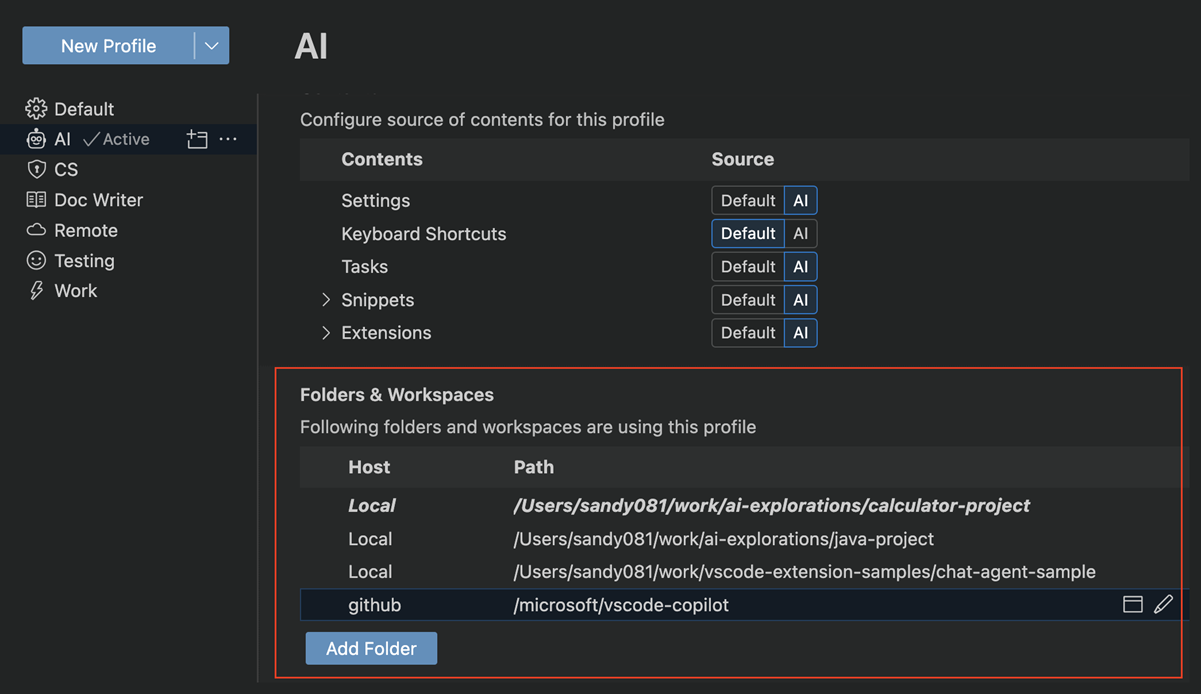Select the java-project folder row
Screen dimensions: 1201x694
point(723,538)
